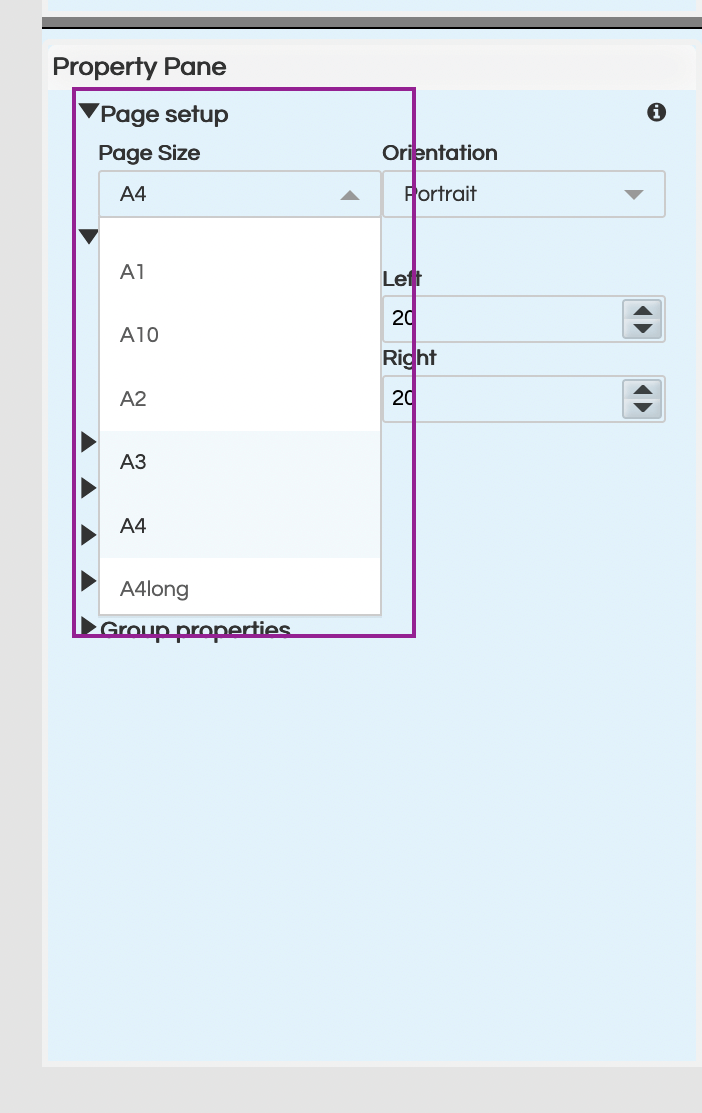Open the Orientation dropdown showing Portrait
The height and width of the screenshot is (1113, 702).
(x=524, y=194)
